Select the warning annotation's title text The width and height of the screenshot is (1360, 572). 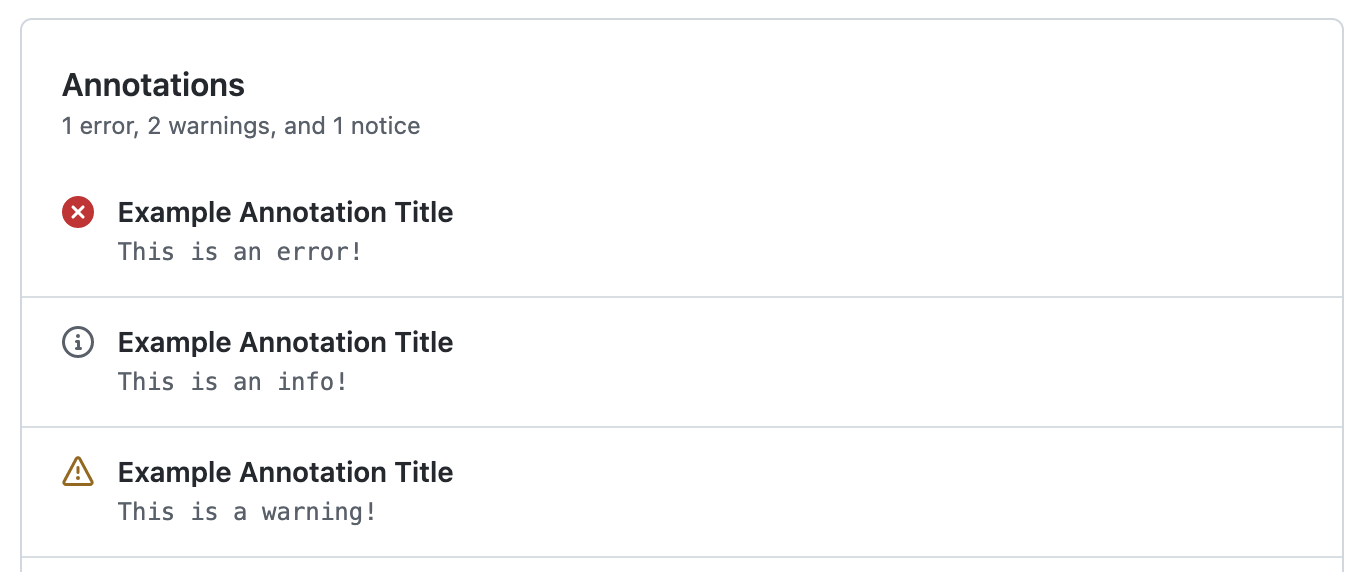285,472
